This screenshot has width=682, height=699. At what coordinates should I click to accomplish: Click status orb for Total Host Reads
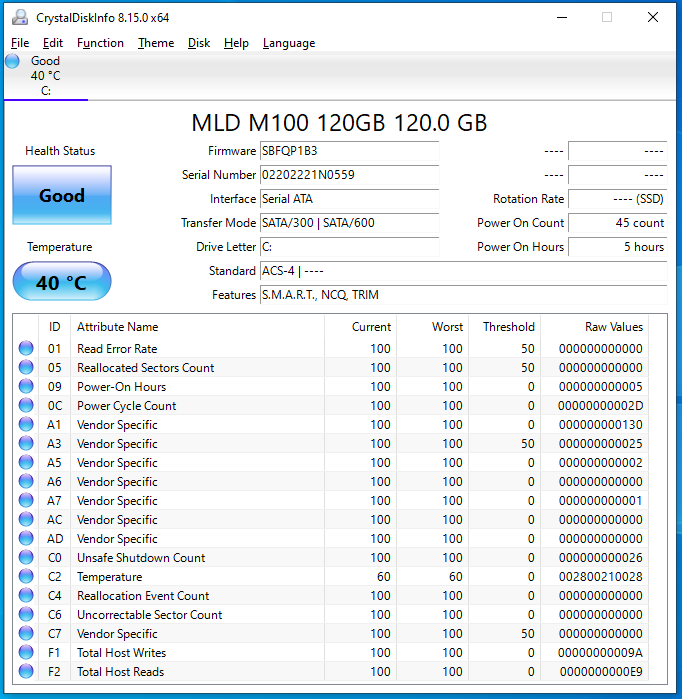pyautogui.click(x=26, y=671)
